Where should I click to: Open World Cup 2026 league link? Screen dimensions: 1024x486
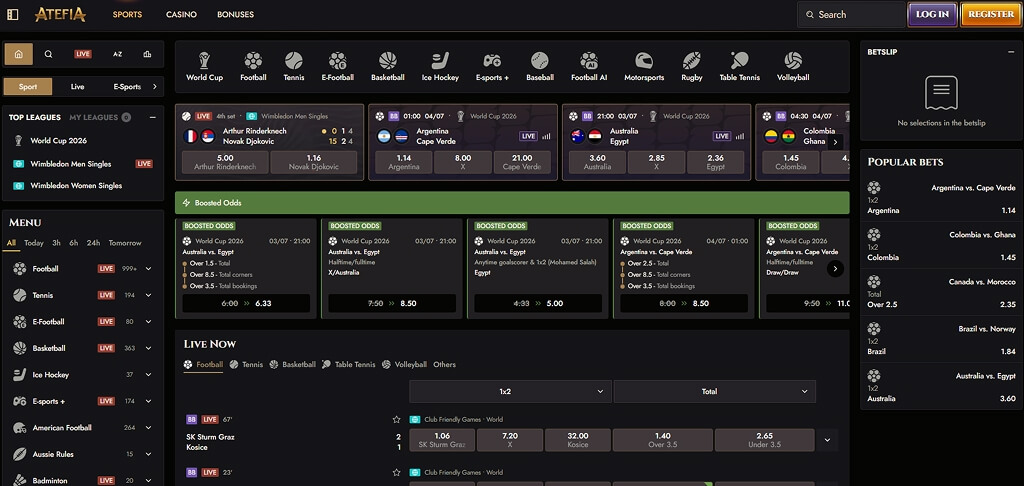pos(58,140)
